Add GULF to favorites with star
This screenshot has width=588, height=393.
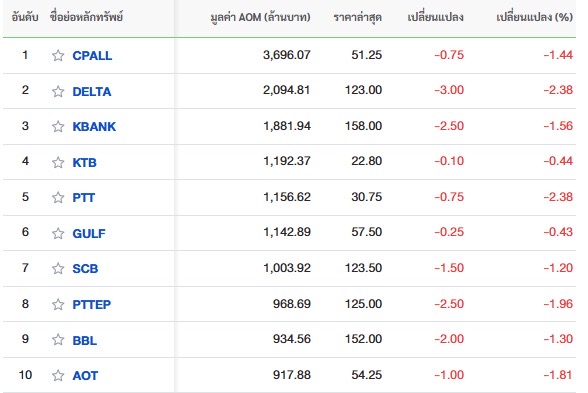(58, 233)
